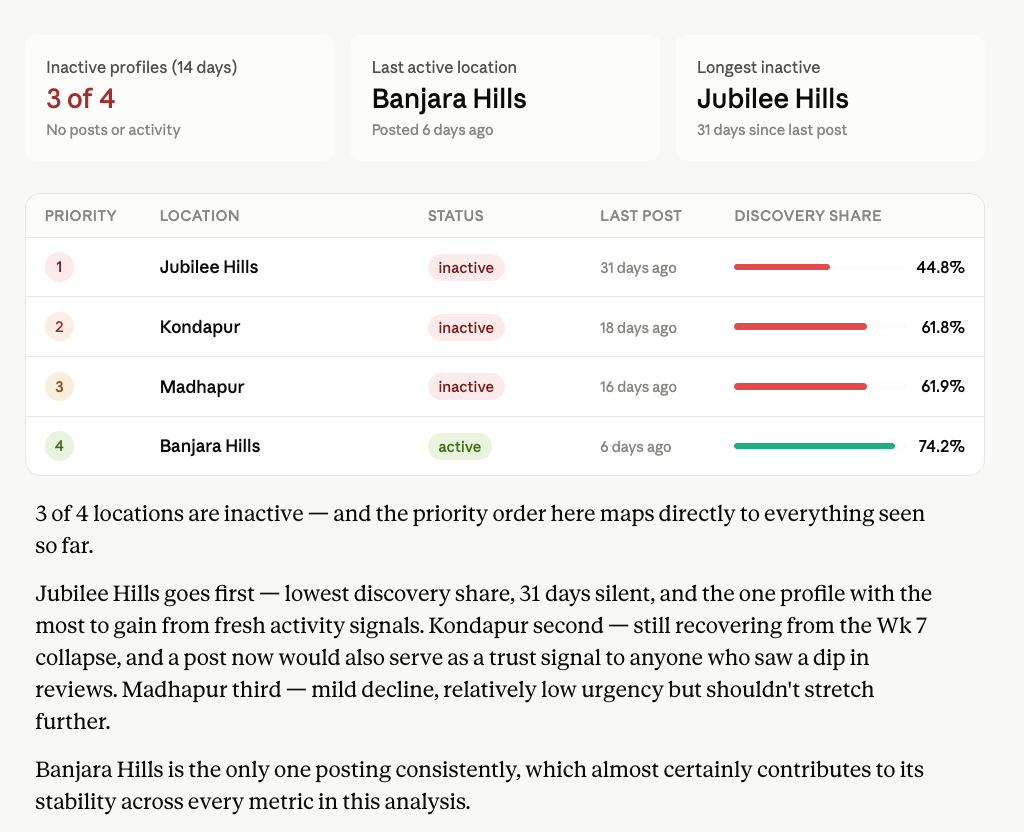Open the Madhapur location row name
Screen dimensions: 1024x832
click(202, 387)
